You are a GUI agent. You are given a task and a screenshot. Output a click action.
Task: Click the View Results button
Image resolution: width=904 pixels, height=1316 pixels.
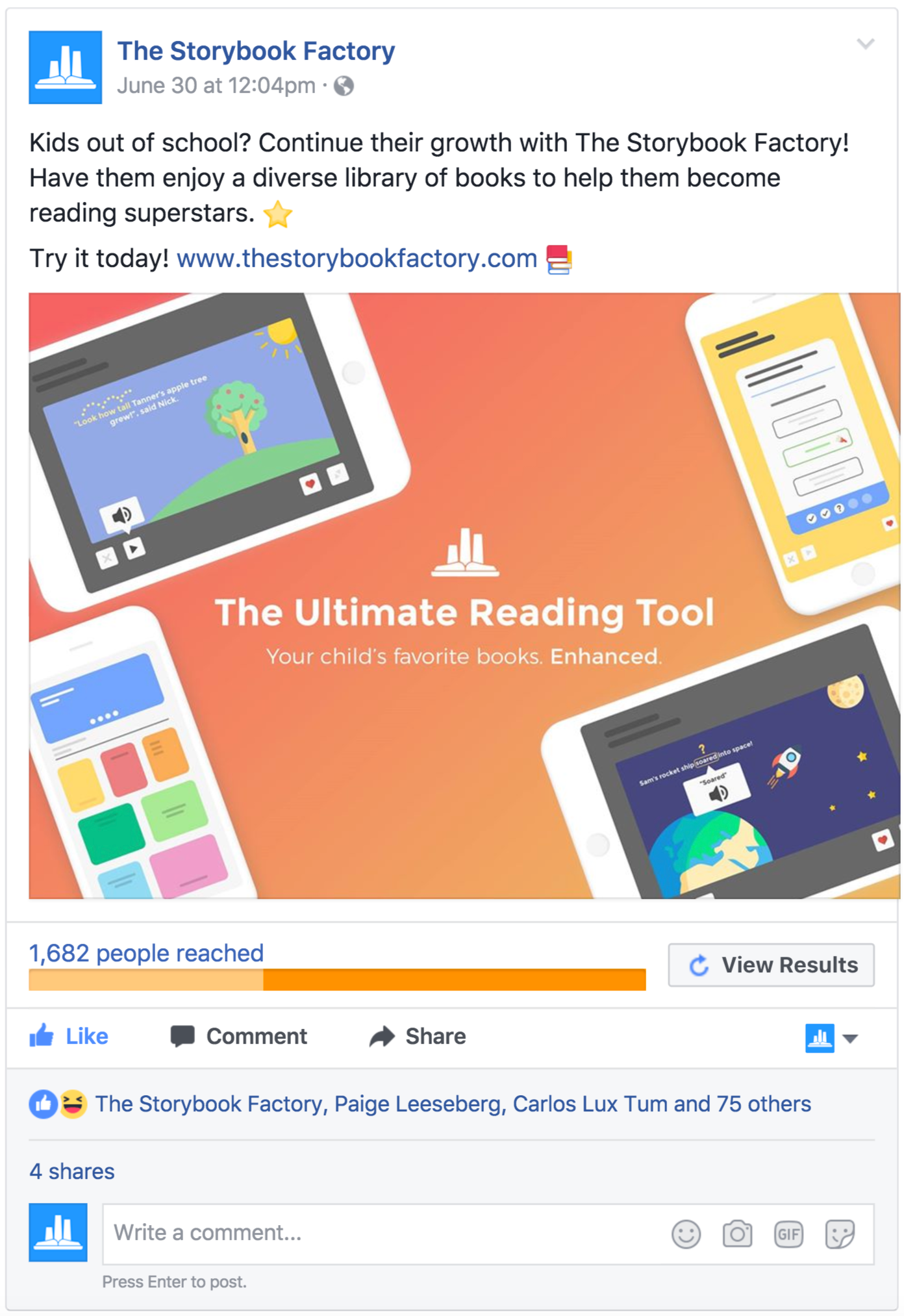pyautogui.click(x=771, y=965)
